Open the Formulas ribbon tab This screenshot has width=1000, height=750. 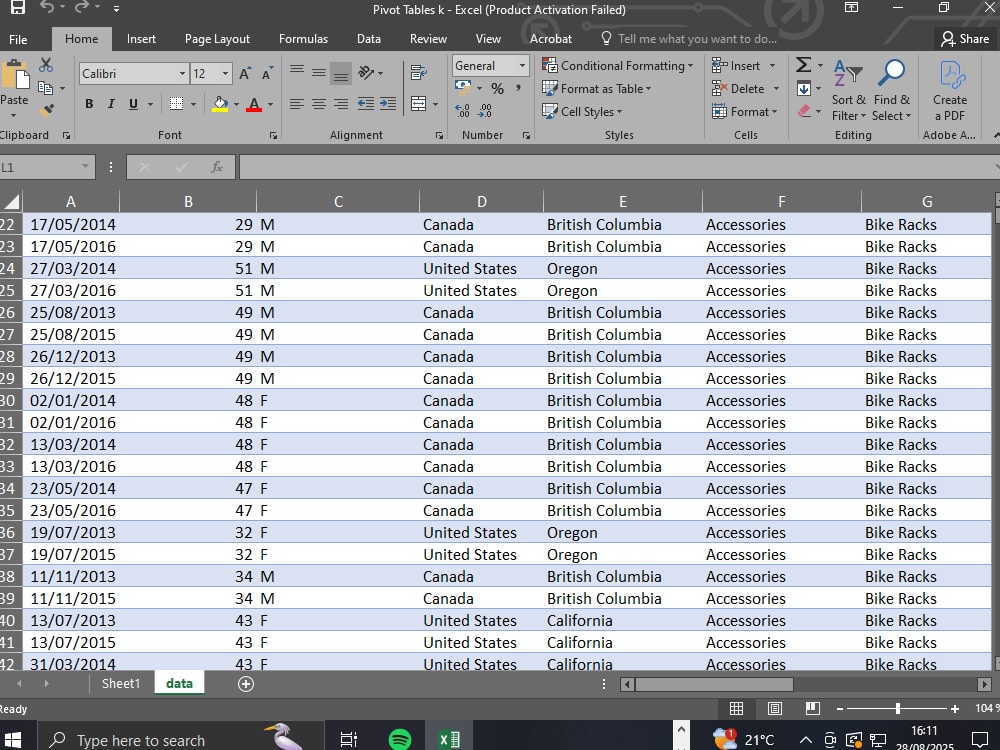(304, 39)
